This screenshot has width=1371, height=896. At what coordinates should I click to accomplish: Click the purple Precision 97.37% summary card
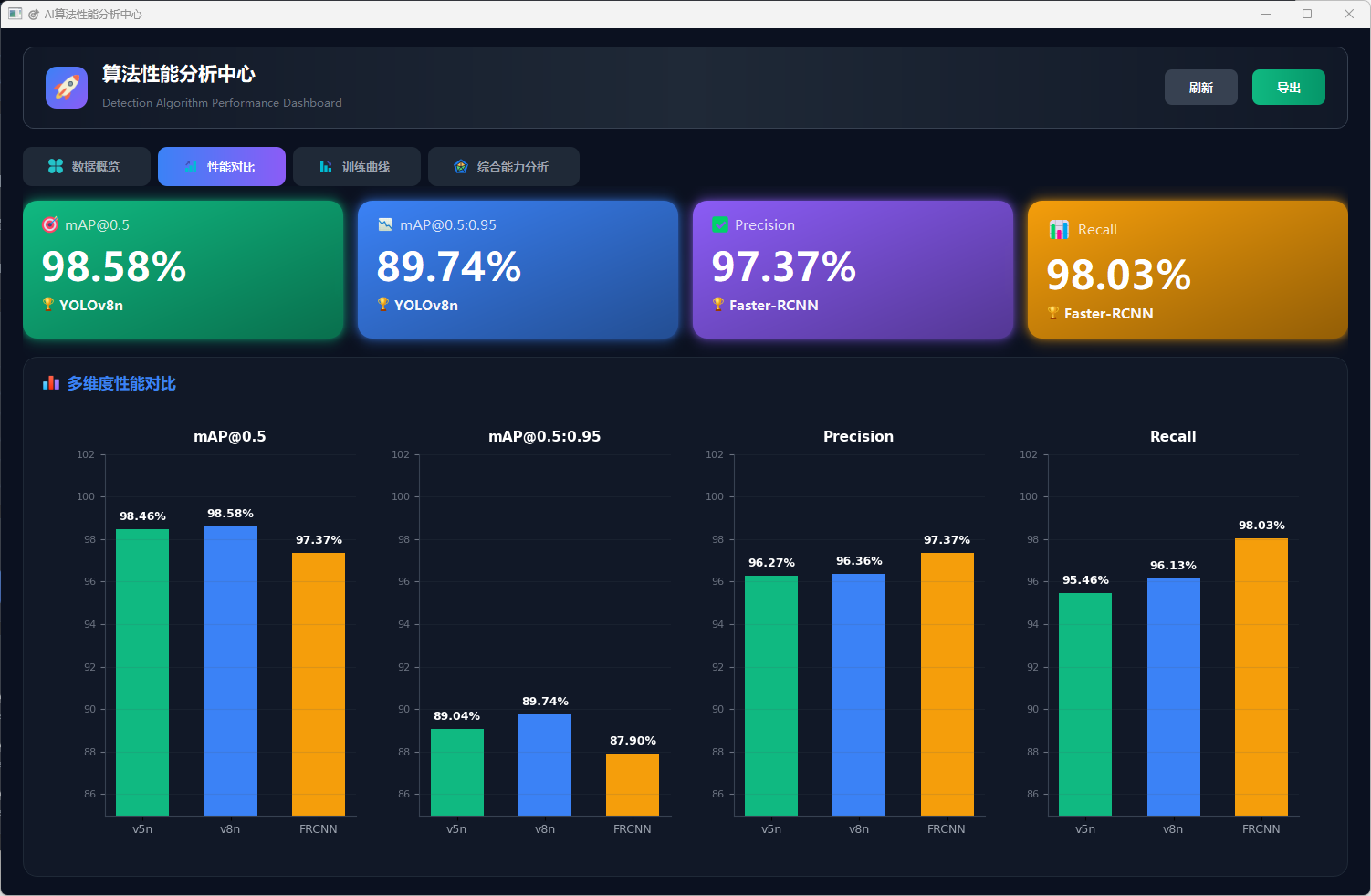853,270
